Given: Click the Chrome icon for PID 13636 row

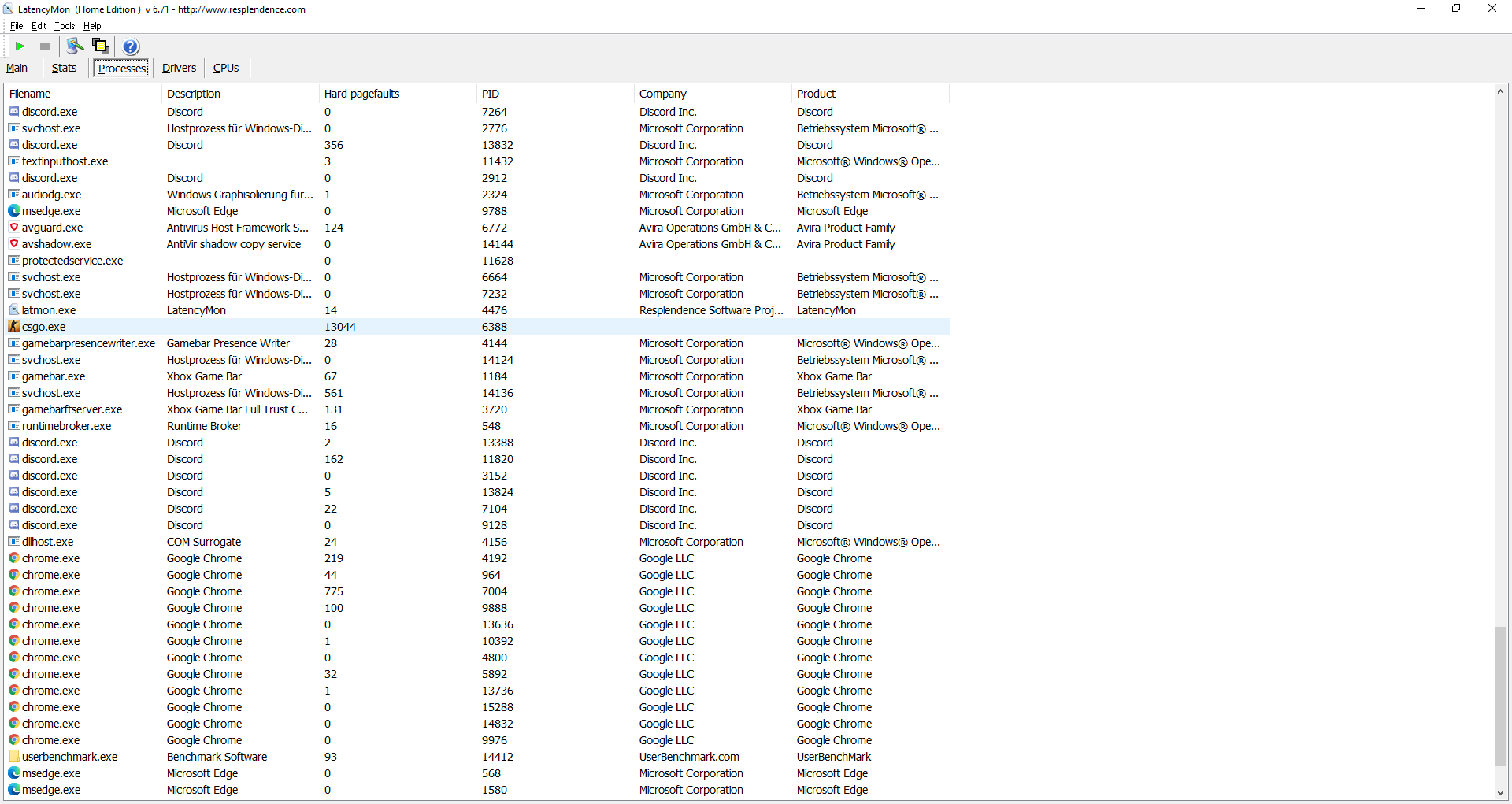Looking at the screenshot, I should [14, 624].
